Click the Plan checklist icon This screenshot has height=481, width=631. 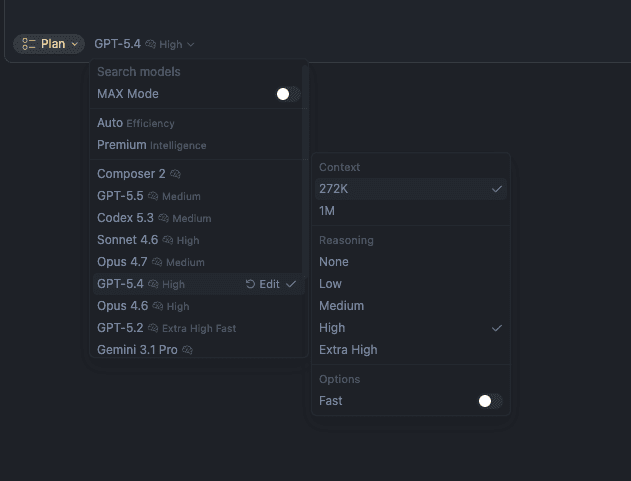[x=29, y=44]
